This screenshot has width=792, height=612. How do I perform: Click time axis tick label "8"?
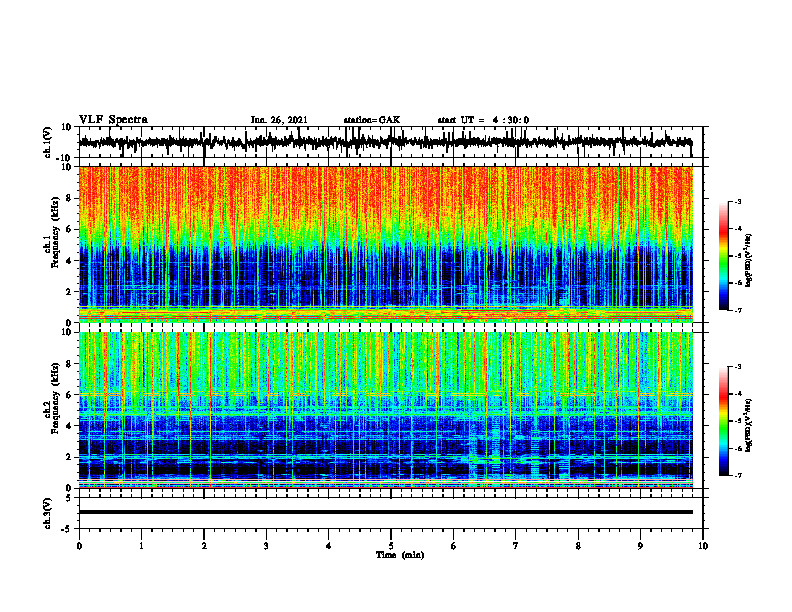[x=578, y=546]
